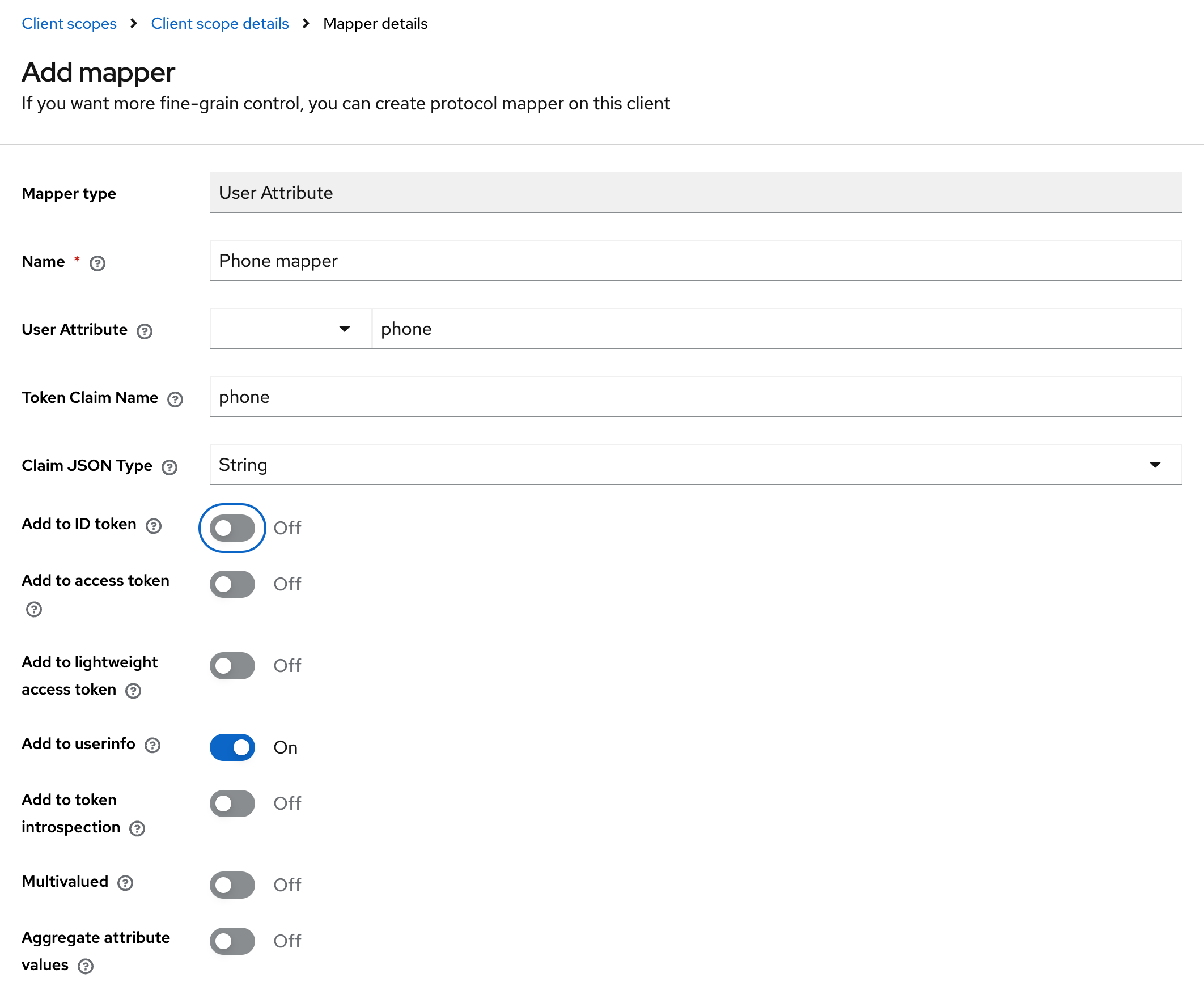This screenshot has height=995, width=1204.
Task: Click Add to userinfo help icon
Action: pos(152,745)
